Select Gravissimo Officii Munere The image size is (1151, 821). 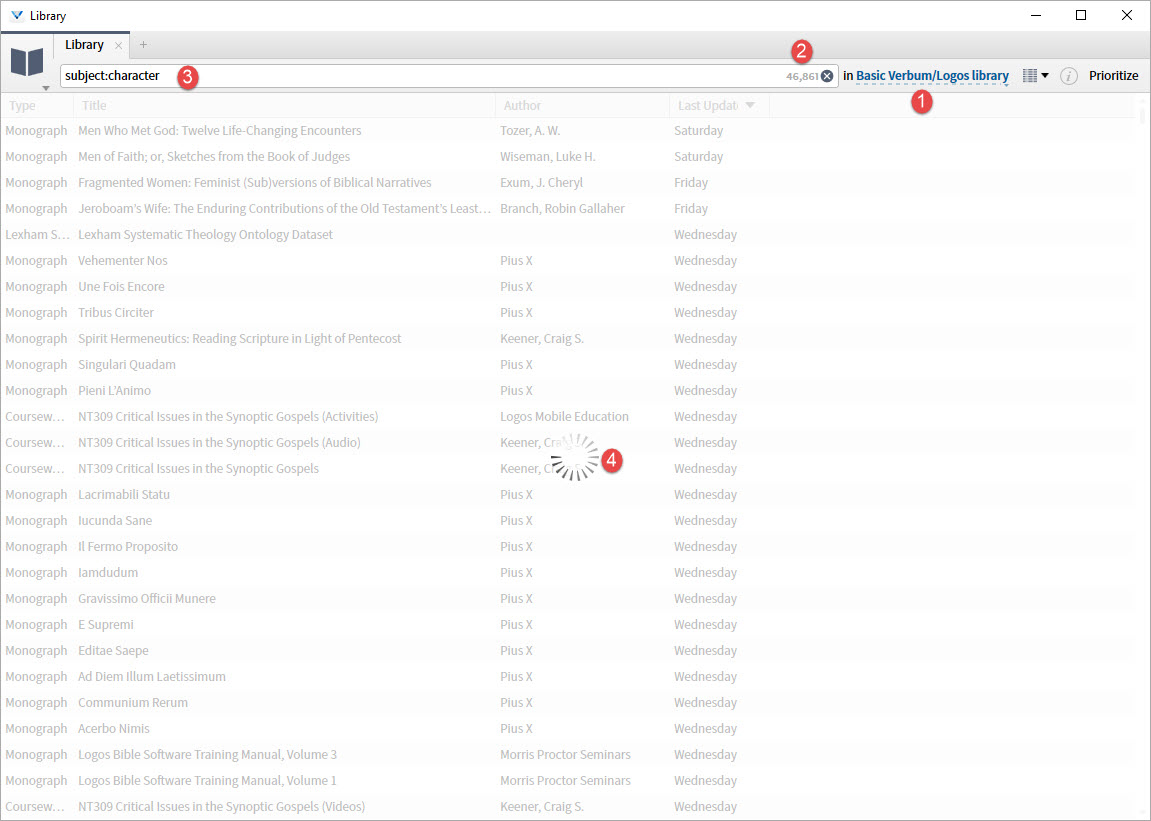pyautogui.click(x=147, y=598)
